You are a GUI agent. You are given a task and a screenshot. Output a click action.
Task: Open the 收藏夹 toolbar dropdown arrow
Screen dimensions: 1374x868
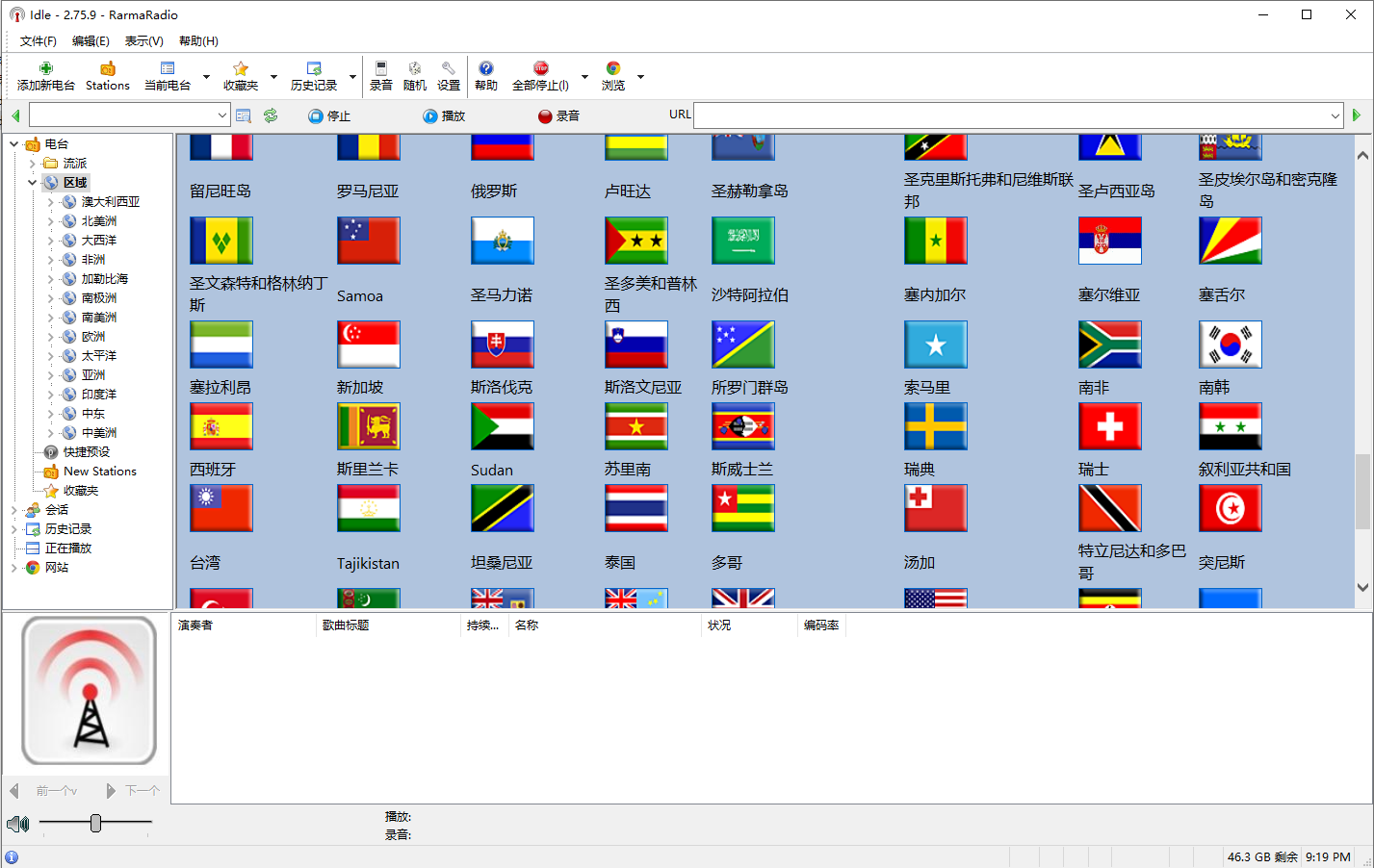click(x=273, y=77)
